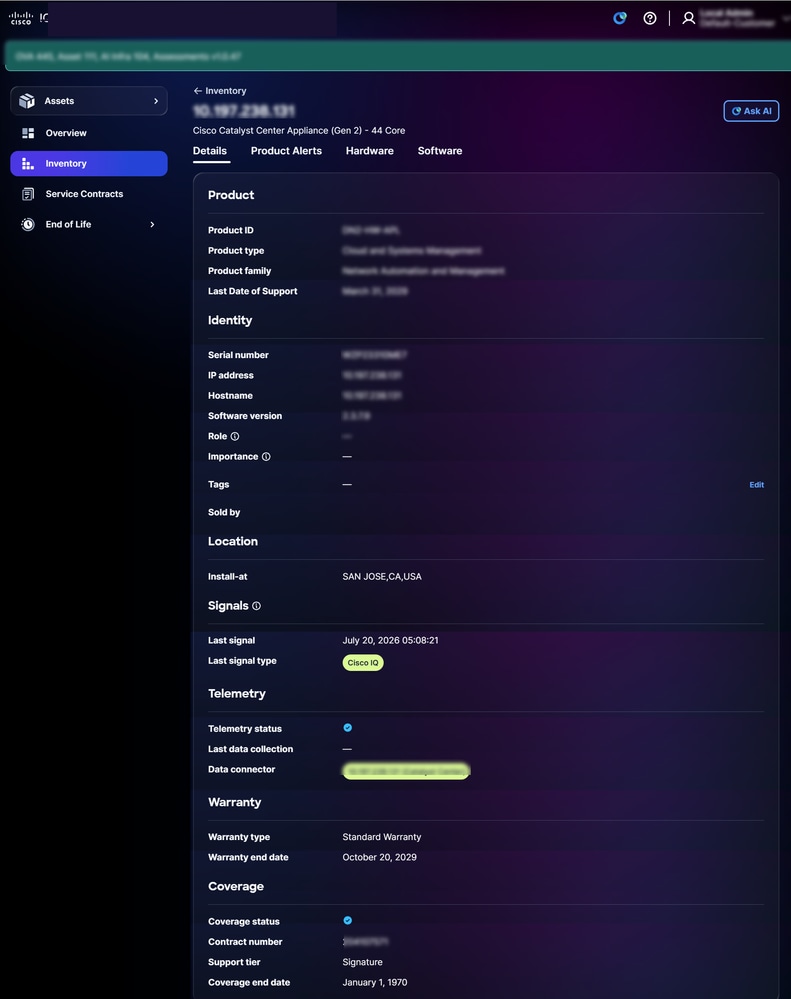Open End of Life in the sidebar
Screen dimensions: 791x999
(x=89, y=224)
